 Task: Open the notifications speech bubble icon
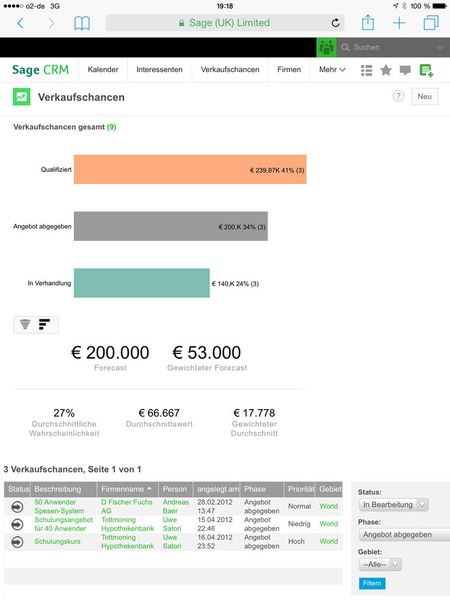coord(405,70)
